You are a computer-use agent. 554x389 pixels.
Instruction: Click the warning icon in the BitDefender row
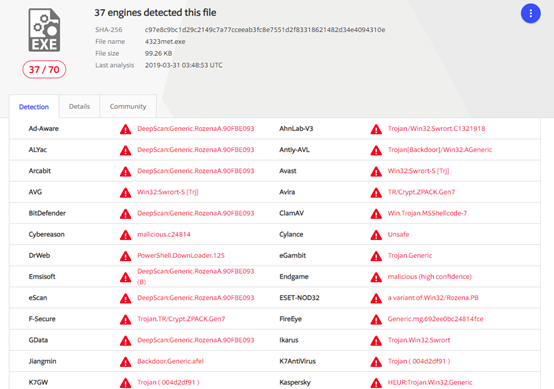[125, 214]
